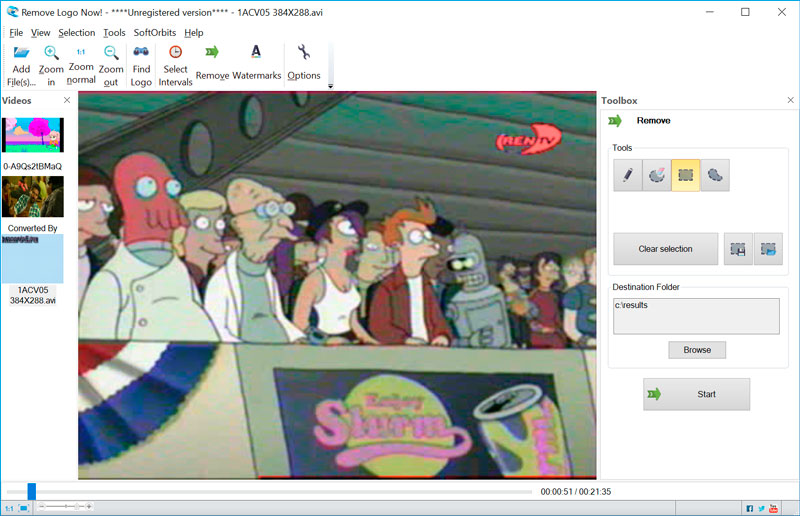Click the 00:00:51 / 00:21:35 time readout
Screen dimensions: 800x516
[576, 492]
